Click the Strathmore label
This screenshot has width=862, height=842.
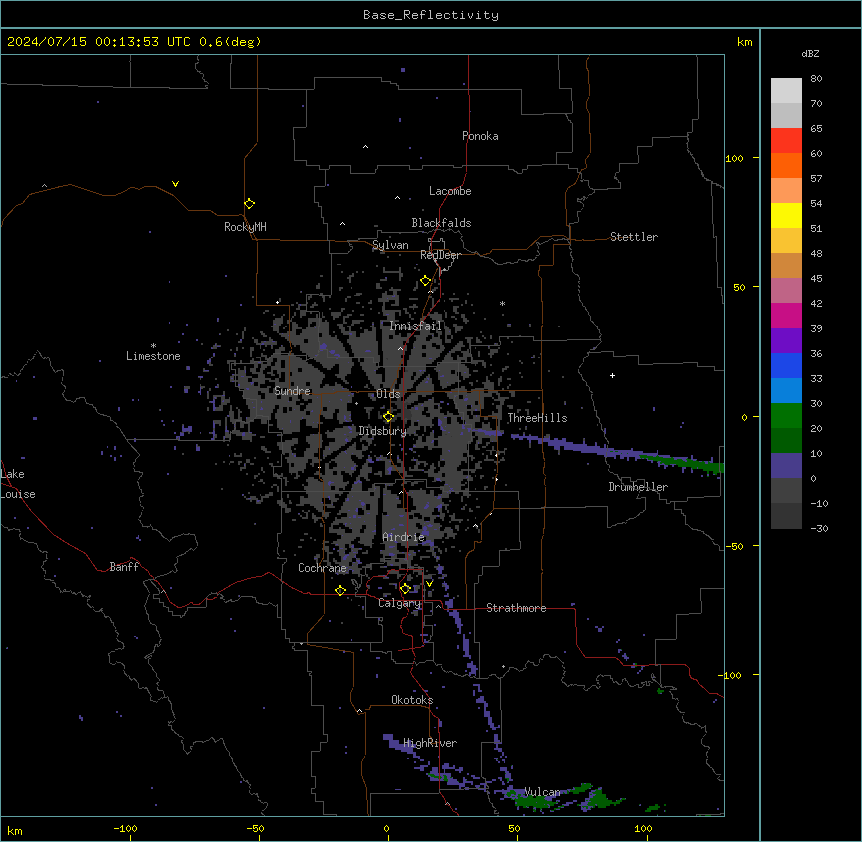pos(516,608)
